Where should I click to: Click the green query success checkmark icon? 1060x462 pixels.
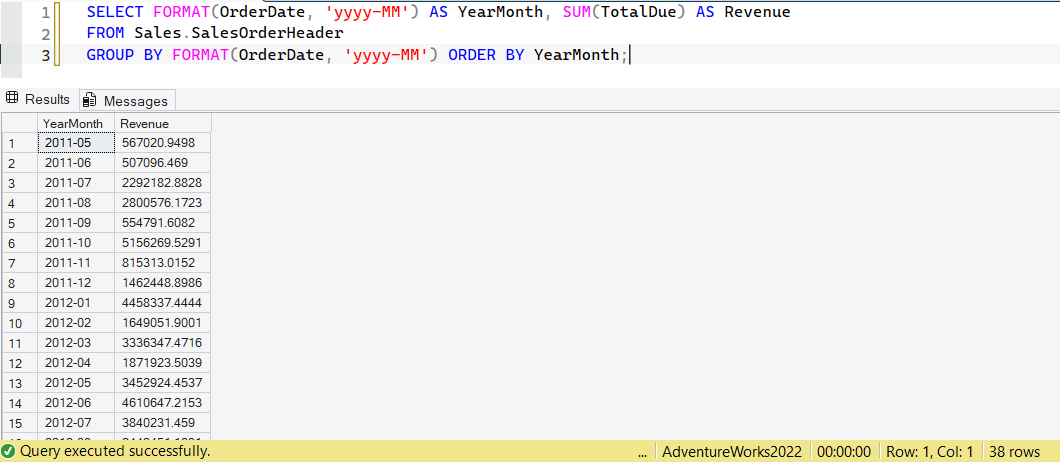click(x=8, y=451)
